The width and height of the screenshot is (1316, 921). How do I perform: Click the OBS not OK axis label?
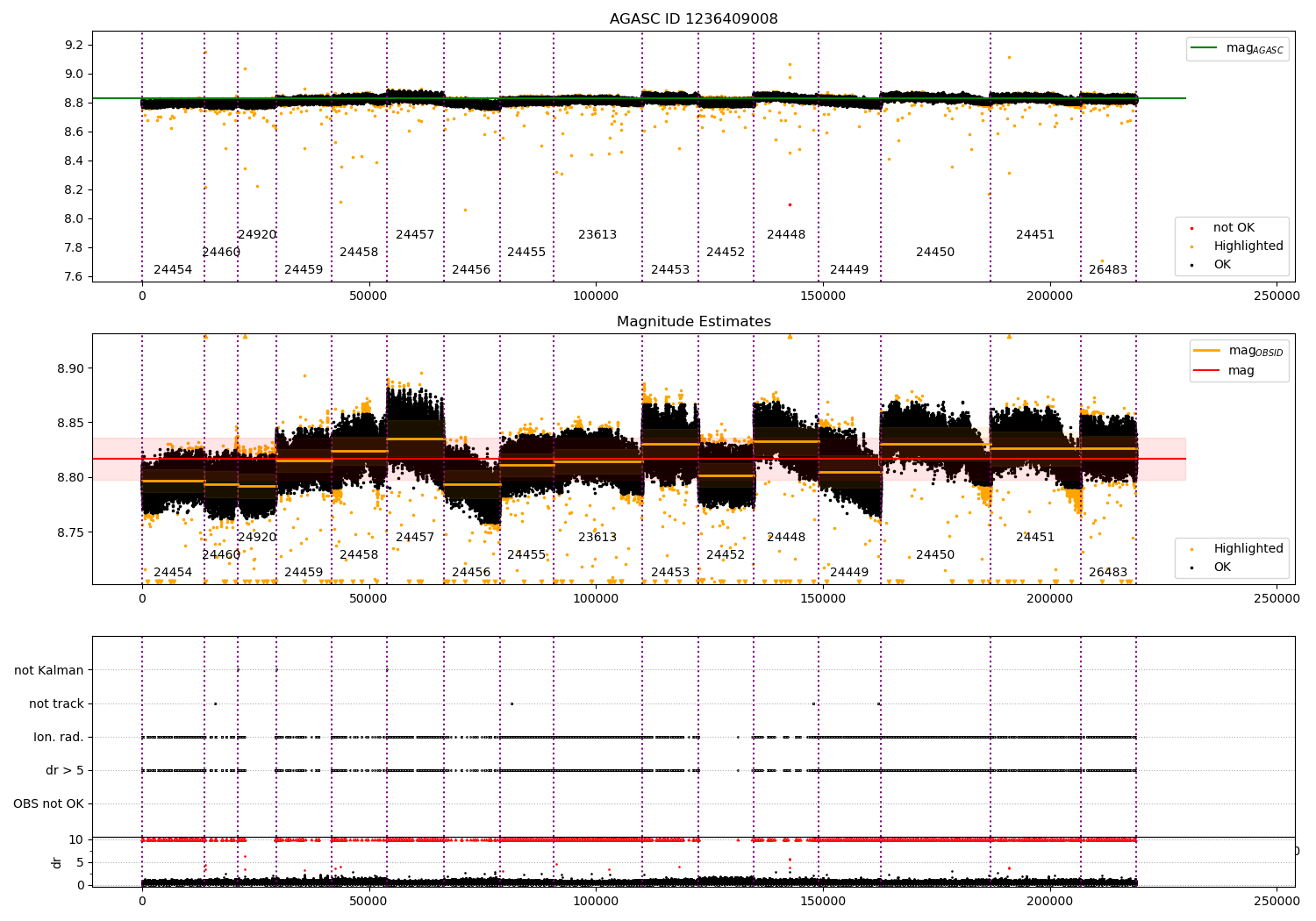click(x=48, y=803)
